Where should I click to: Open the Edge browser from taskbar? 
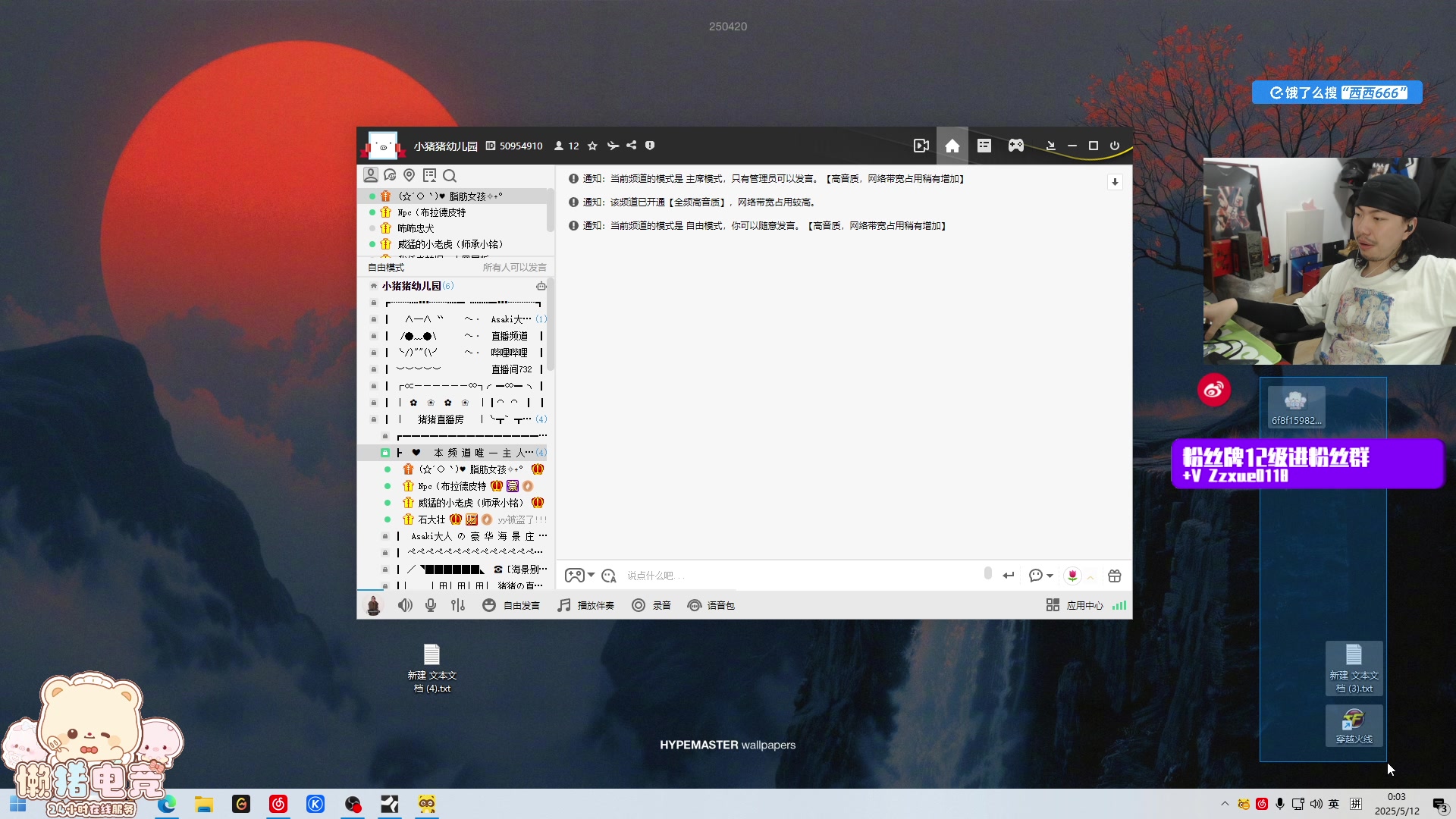pyautogui.click(x=167, y=804)
